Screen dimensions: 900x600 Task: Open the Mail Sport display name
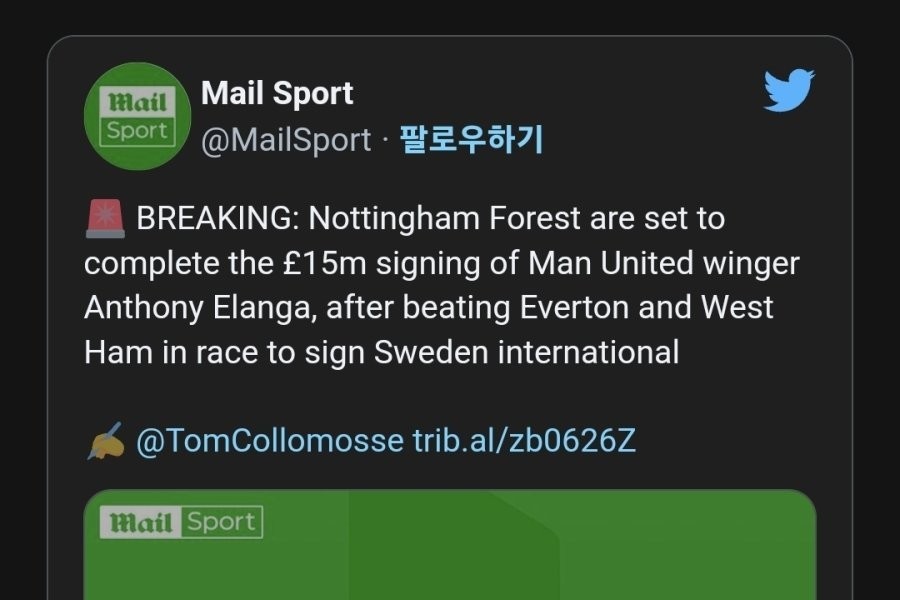tap(277, 94)
